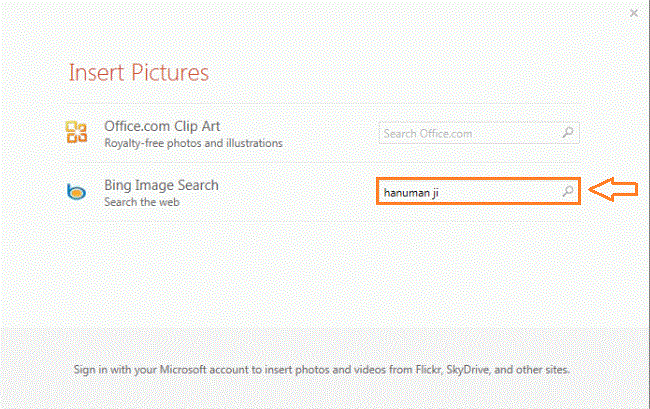Close the Insert Pictures dialog
650x409 pixels.
click(634, 13)
